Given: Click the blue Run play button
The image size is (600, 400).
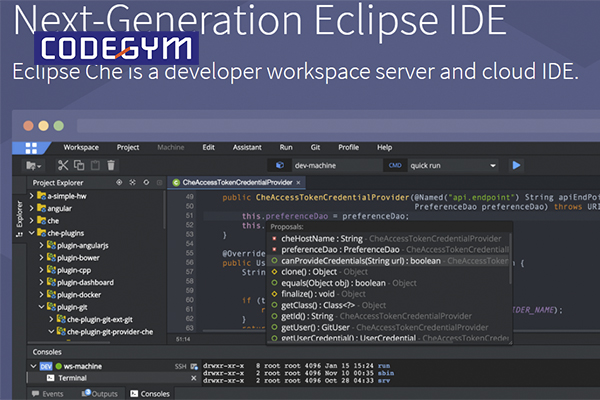Looking at the screenshot, I should tap(516, 165).
